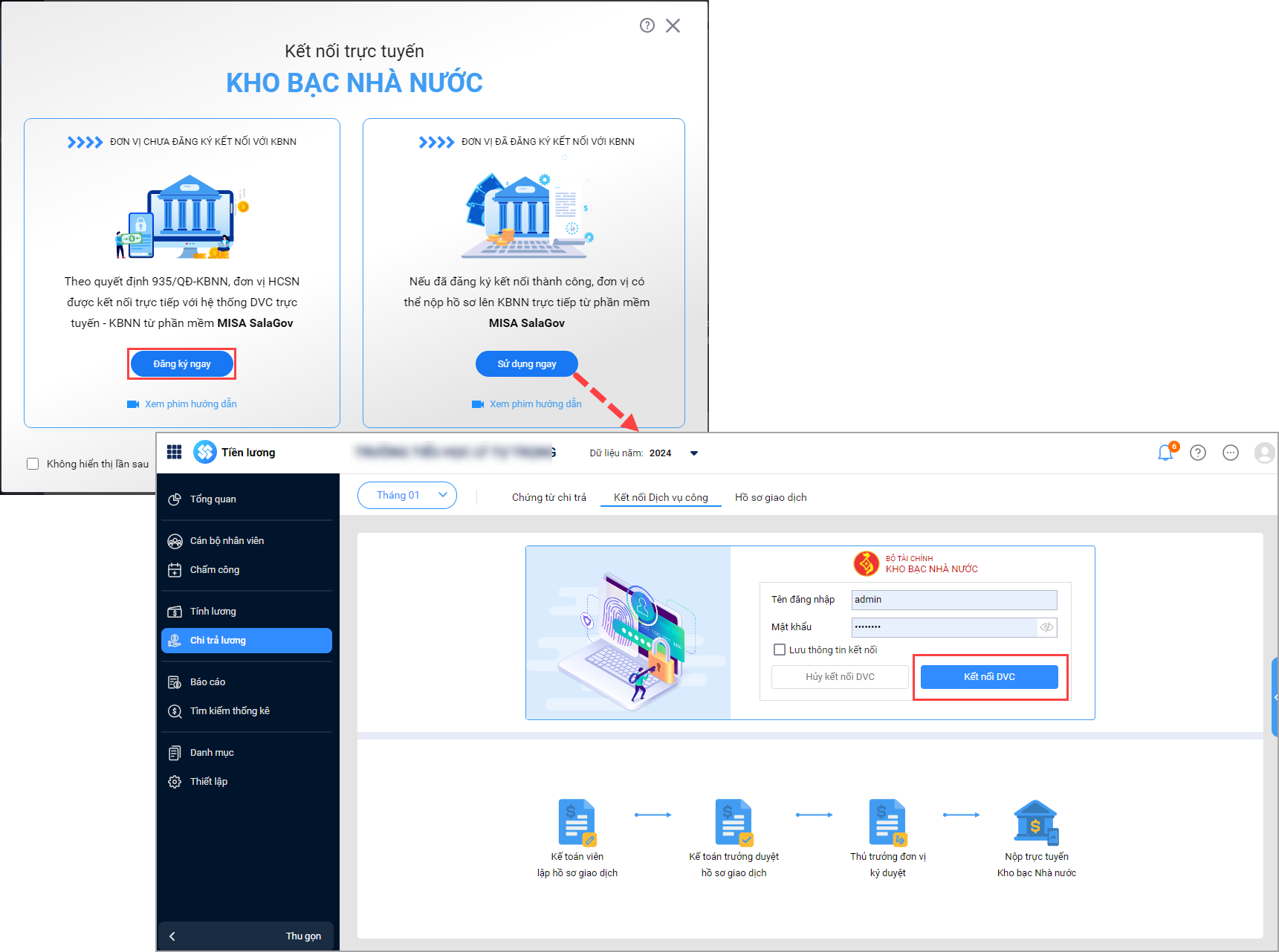1279x952 pixels.
Task: Go to Tổng quan in sidebar
Action: [247, 499]
